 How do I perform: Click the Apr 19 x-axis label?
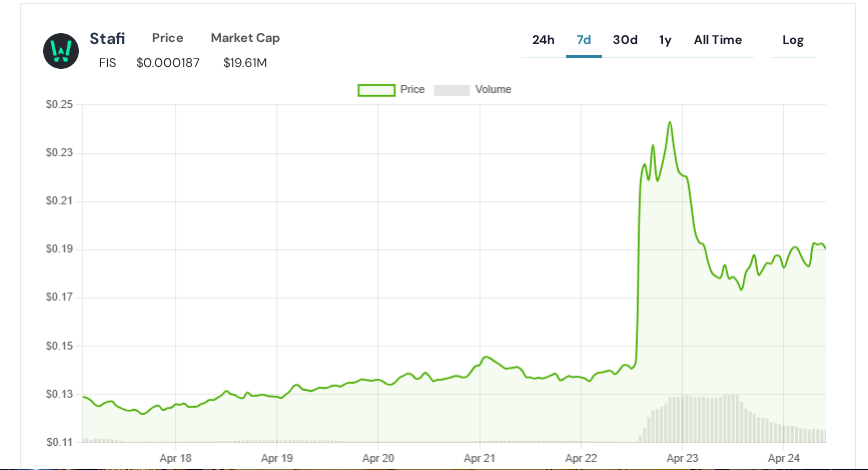tap(277, 458)
